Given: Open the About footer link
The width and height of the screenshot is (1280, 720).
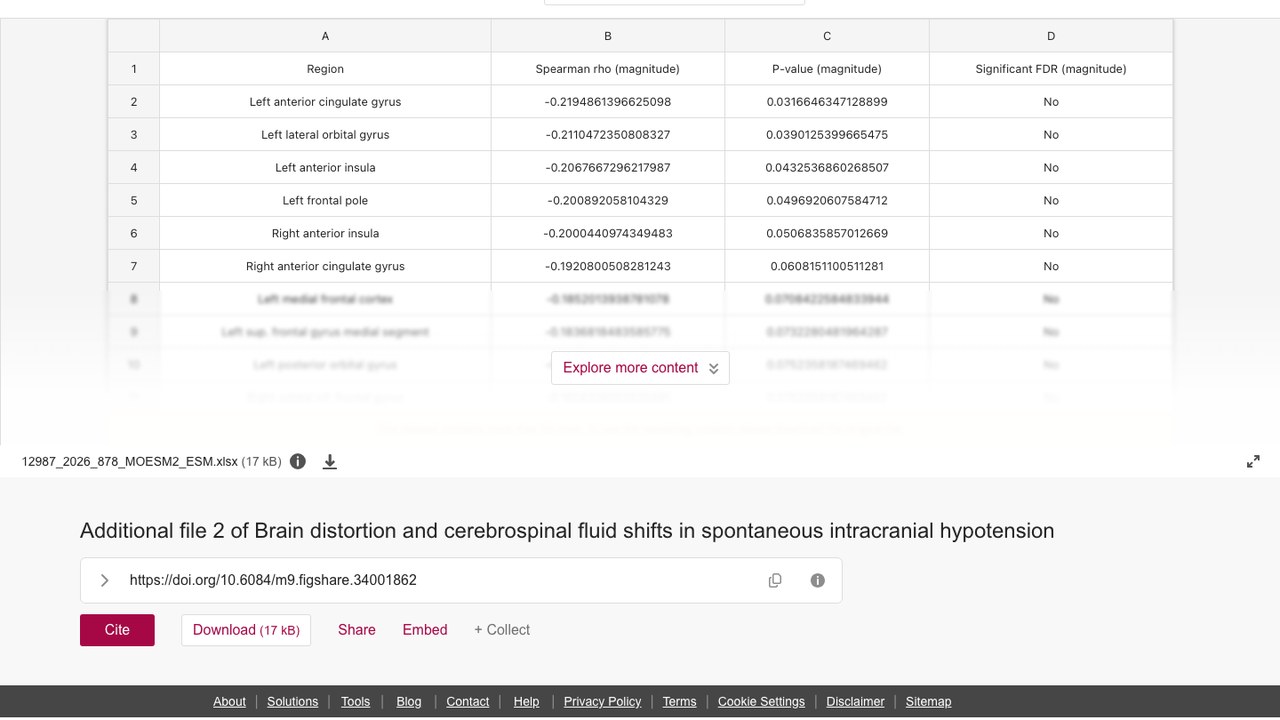Looking at the screenshot, I should (x=229, y=702).
